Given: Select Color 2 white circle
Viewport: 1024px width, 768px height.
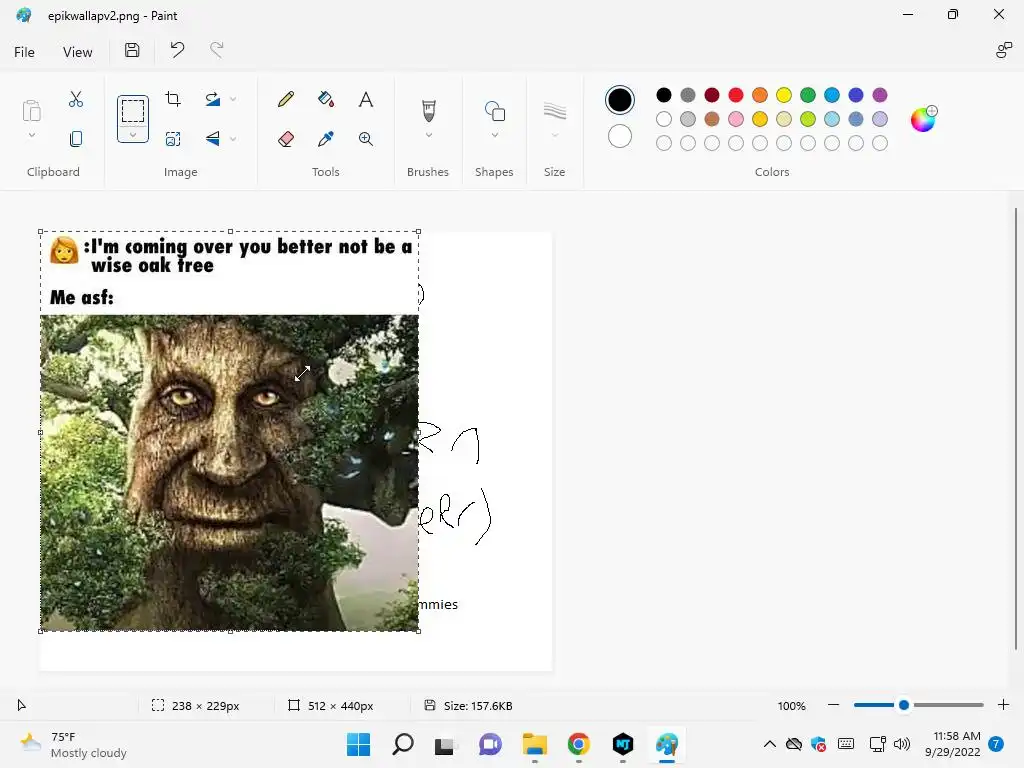Looking at the screenshot, I should (x=619, y=136).
